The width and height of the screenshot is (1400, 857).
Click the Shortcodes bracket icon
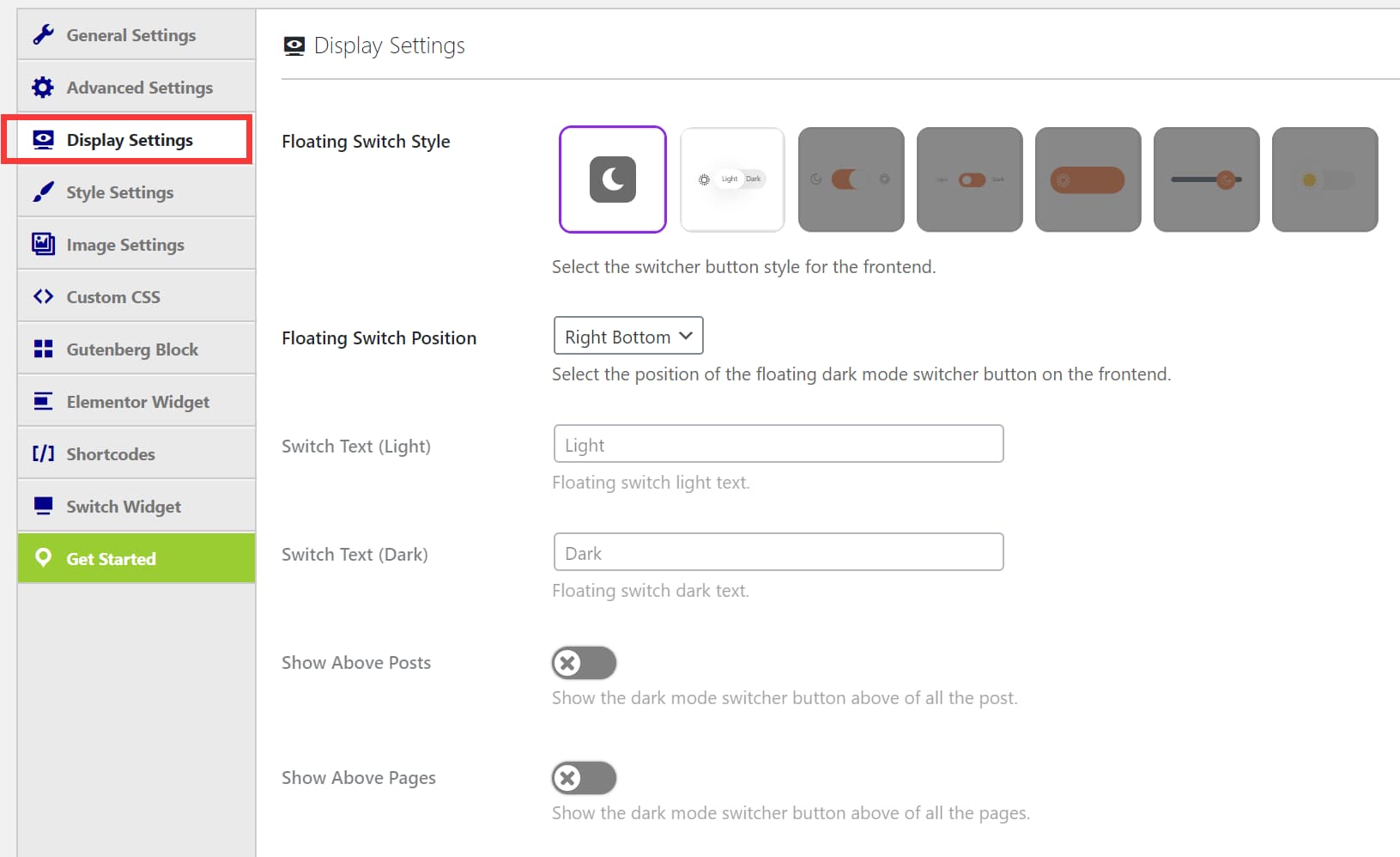click(x=43, y=454)
